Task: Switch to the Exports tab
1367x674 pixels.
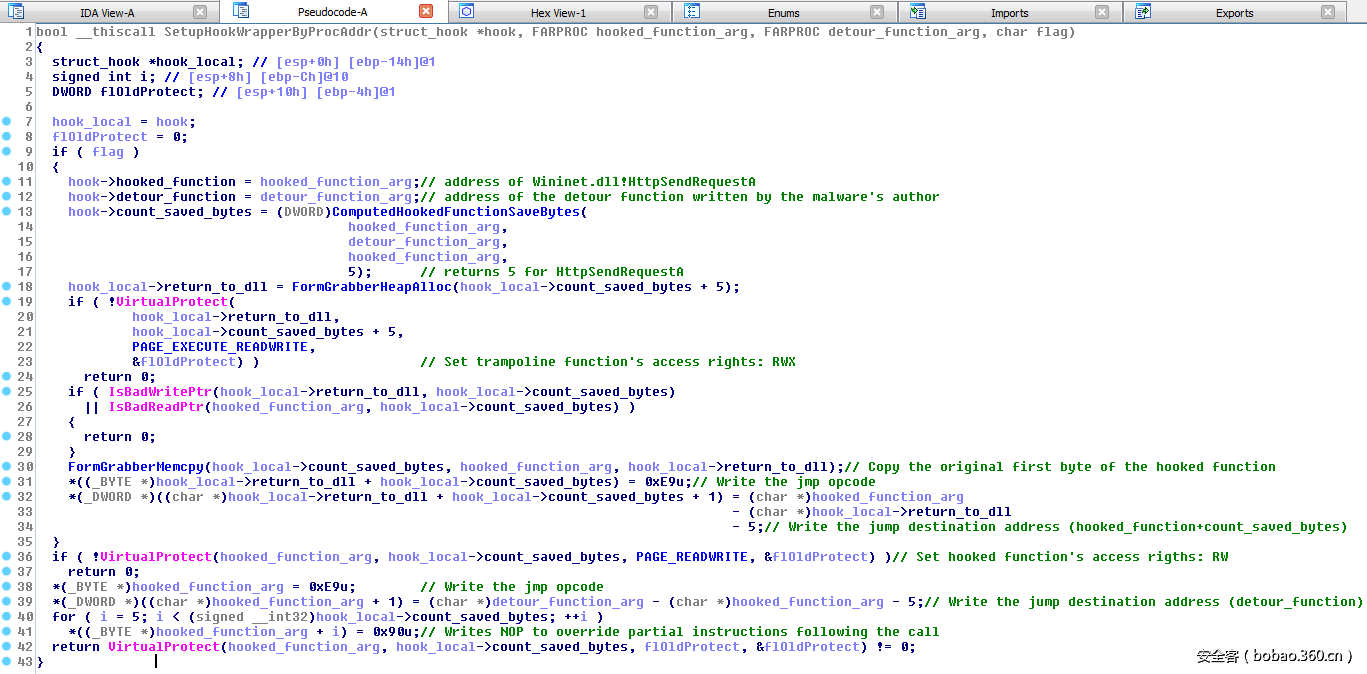Action: tap(1234, 11)
